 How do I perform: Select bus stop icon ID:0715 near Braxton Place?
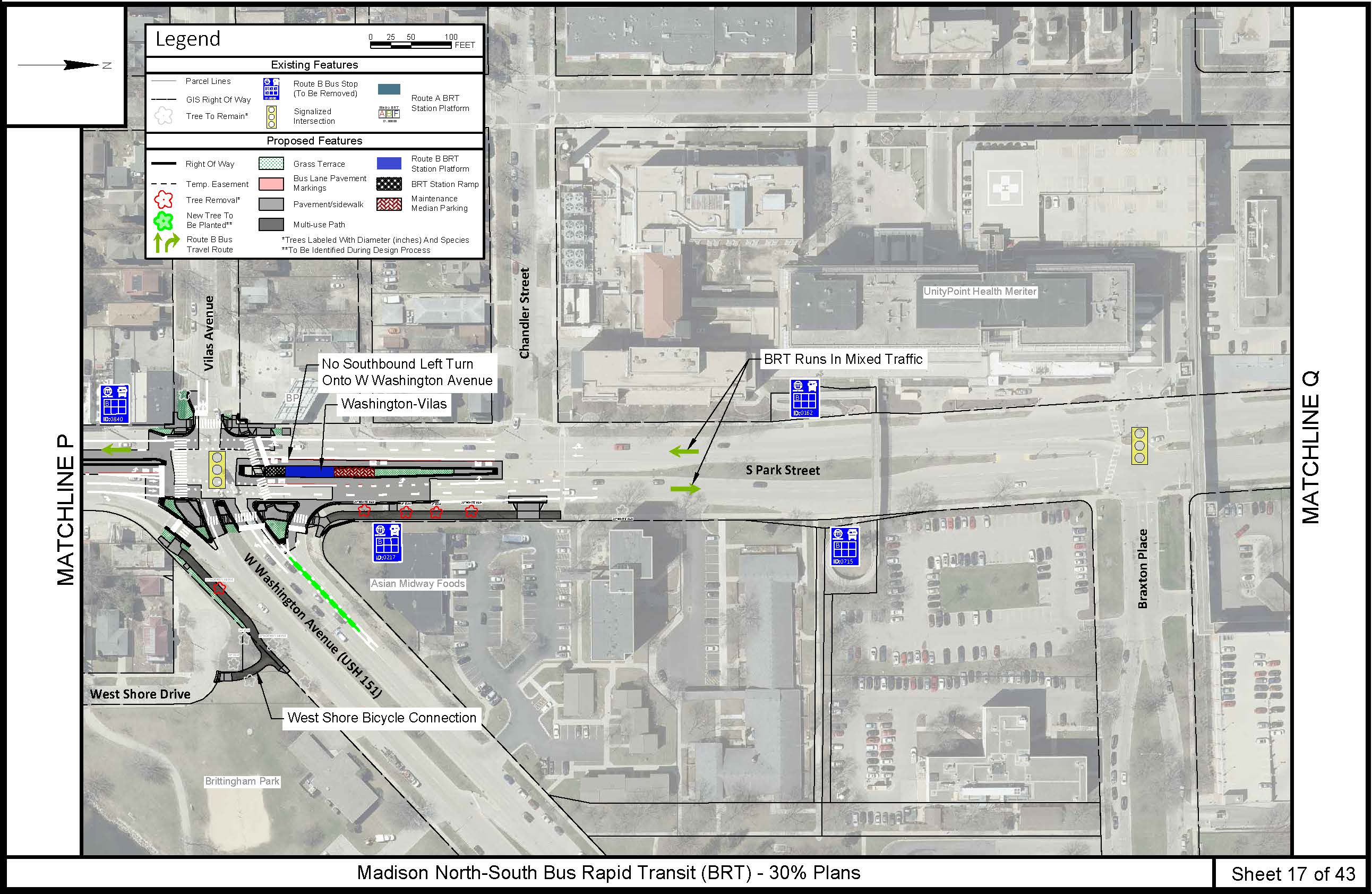coord(845,546)
